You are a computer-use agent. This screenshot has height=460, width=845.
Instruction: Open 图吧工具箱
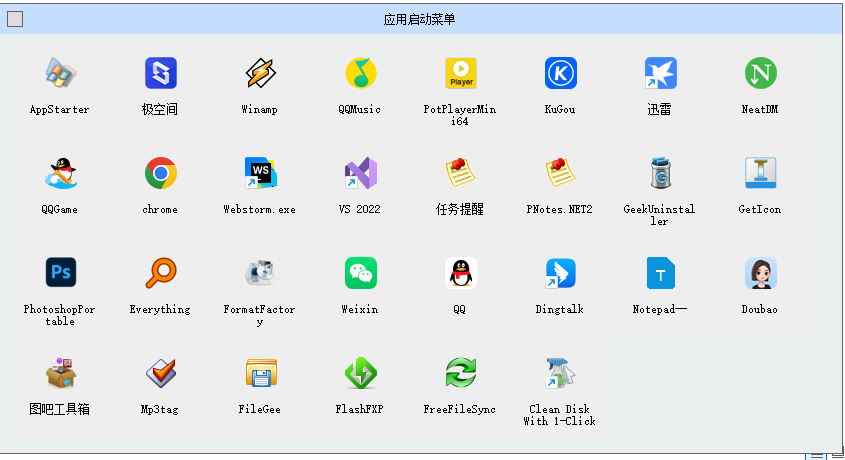(60, 373)
